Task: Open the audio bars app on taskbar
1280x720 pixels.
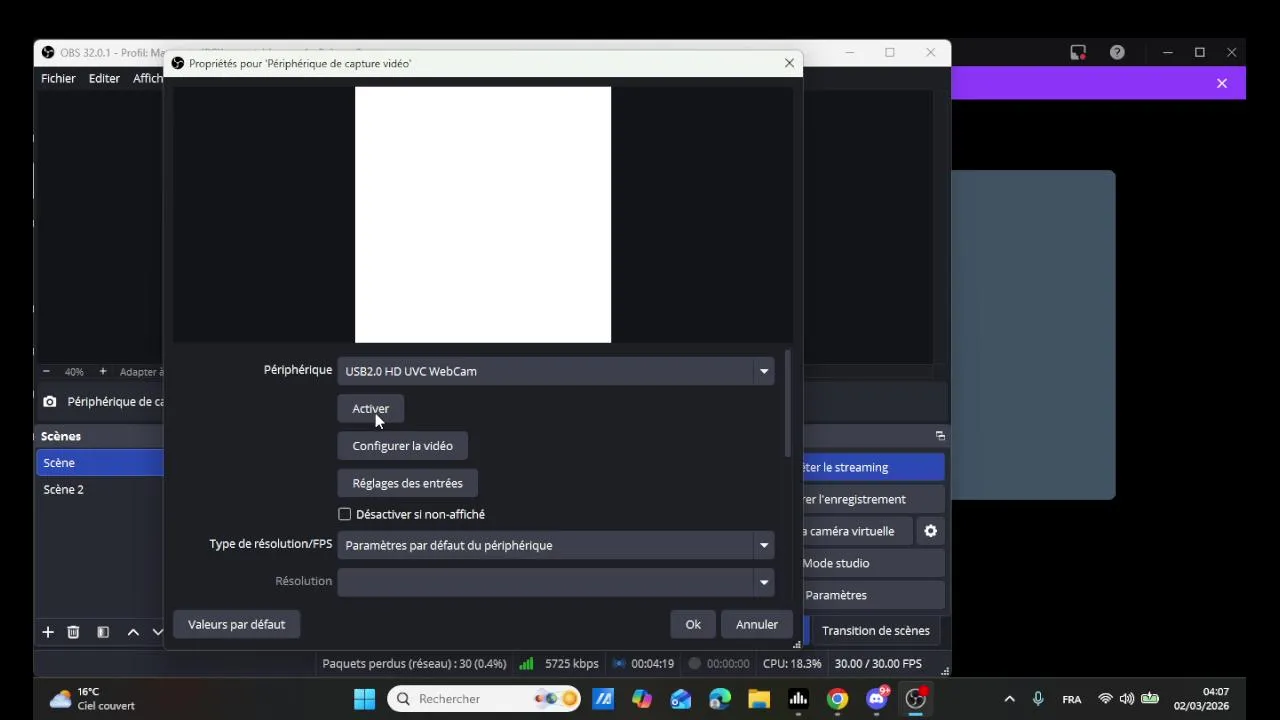Action: (x=798, y=699)
